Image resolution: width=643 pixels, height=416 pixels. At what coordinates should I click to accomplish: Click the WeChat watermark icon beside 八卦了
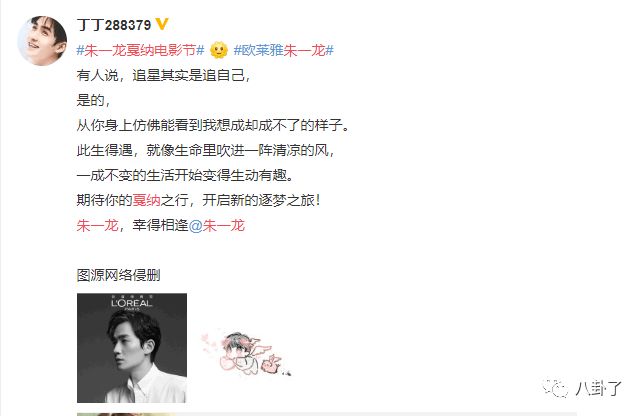556,388
